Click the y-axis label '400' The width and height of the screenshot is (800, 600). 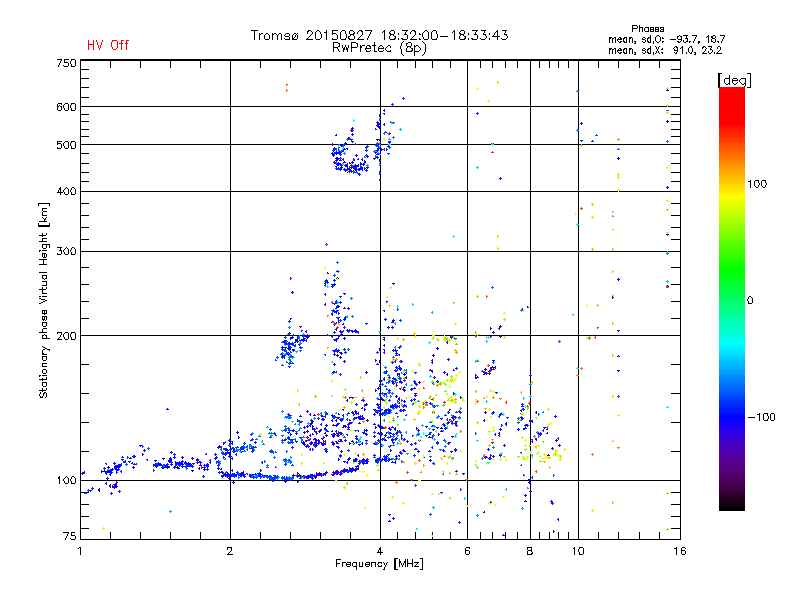point(66,192)
